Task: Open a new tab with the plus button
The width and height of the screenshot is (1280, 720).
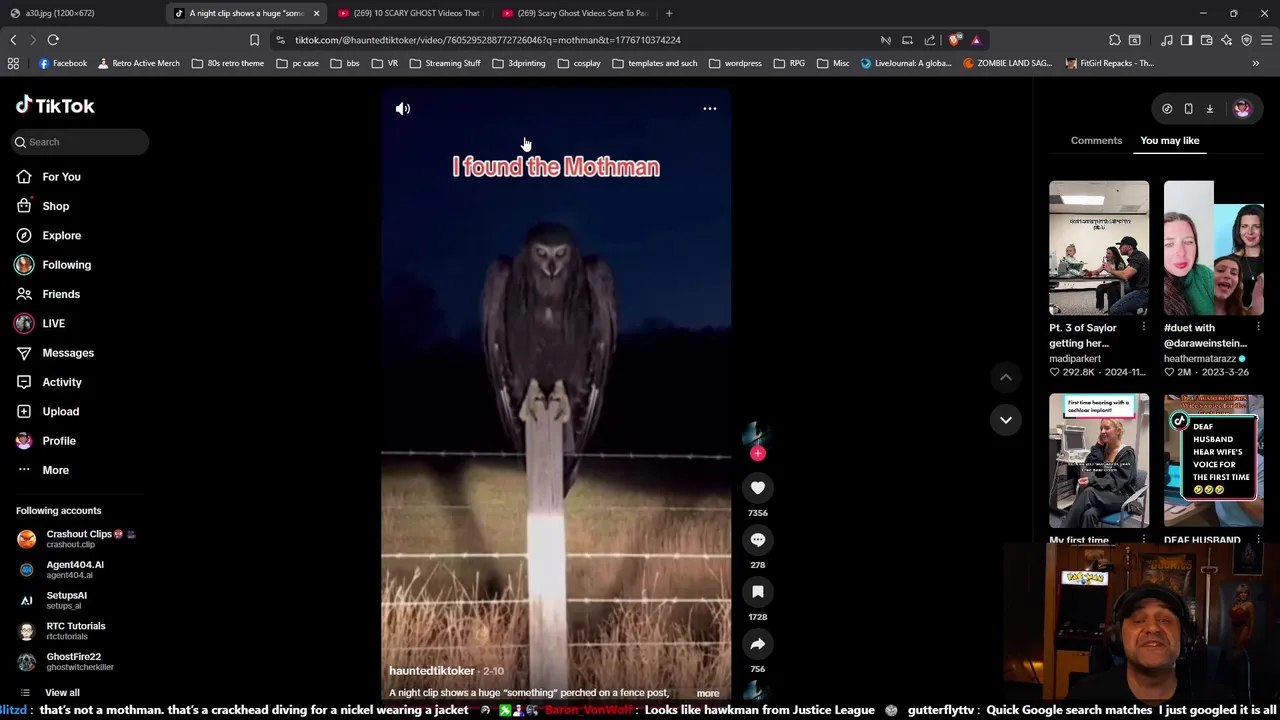Action: [x=669, y=13]
